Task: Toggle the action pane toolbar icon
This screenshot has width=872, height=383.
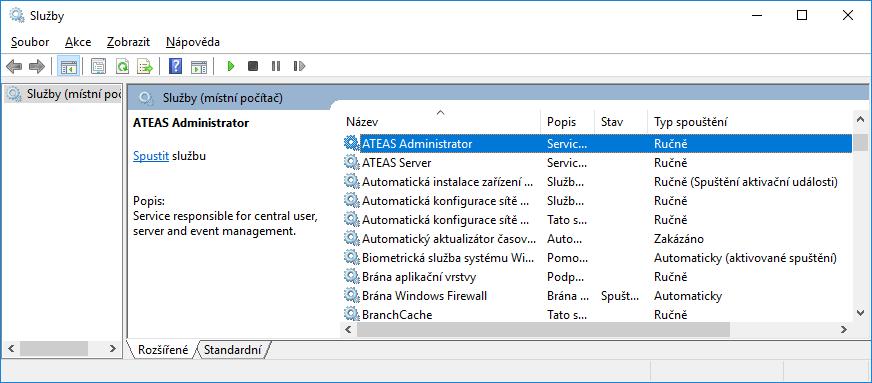Action: [x=199, y=67]
